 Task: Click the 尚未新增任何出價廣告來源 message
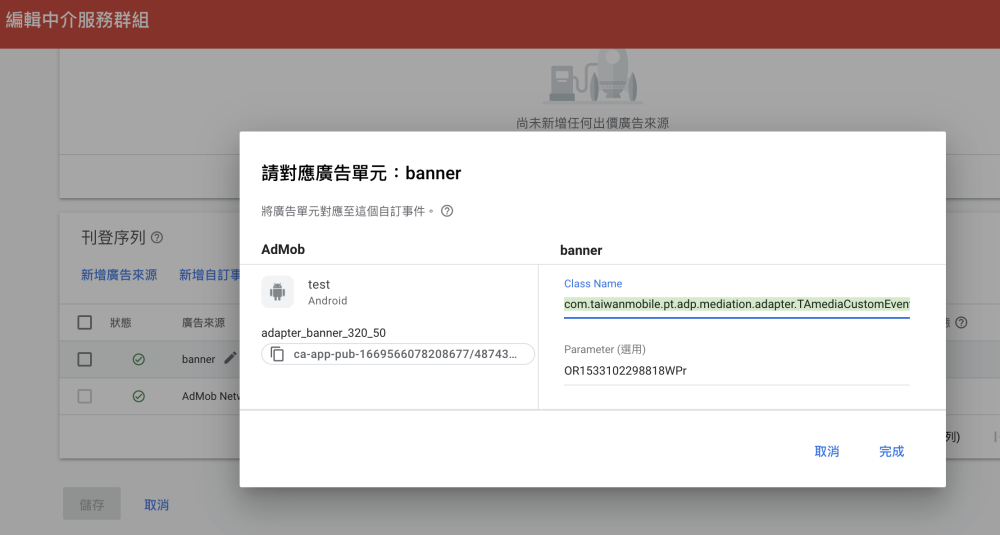pyautogui.click(x=592, y=123)
